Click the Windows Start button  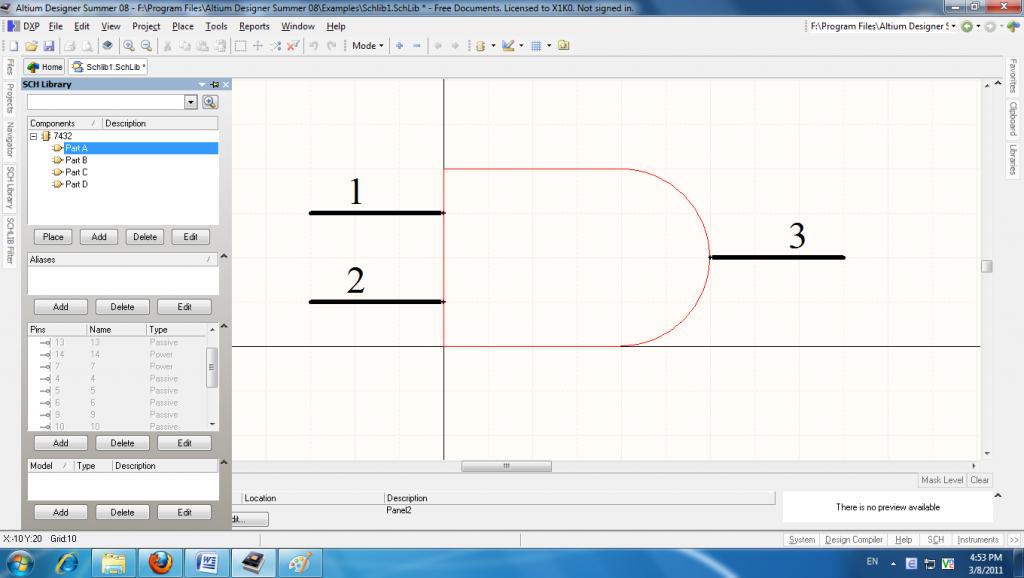[x=20, y=562]
